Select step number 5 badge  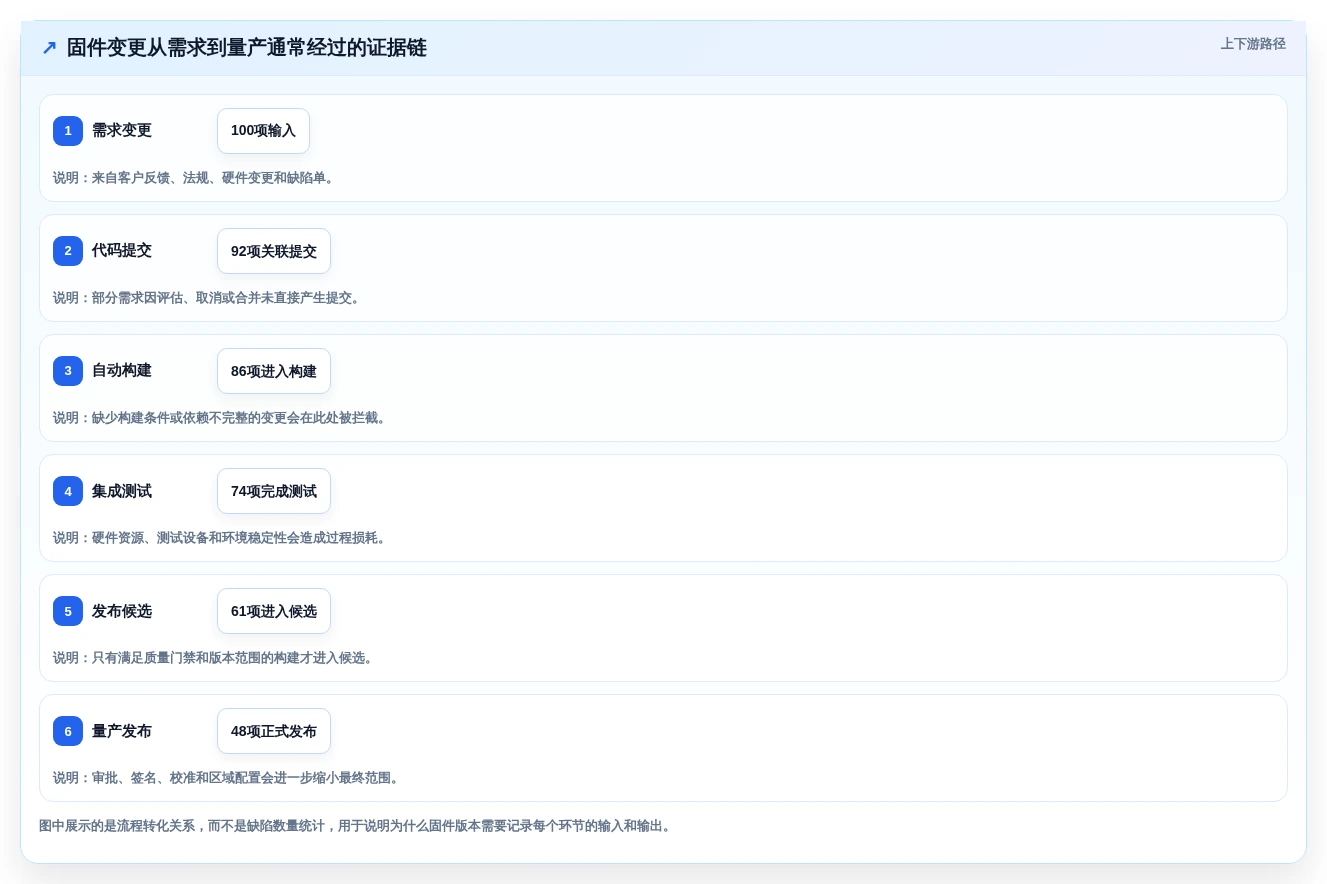click(x=68, y=611)
